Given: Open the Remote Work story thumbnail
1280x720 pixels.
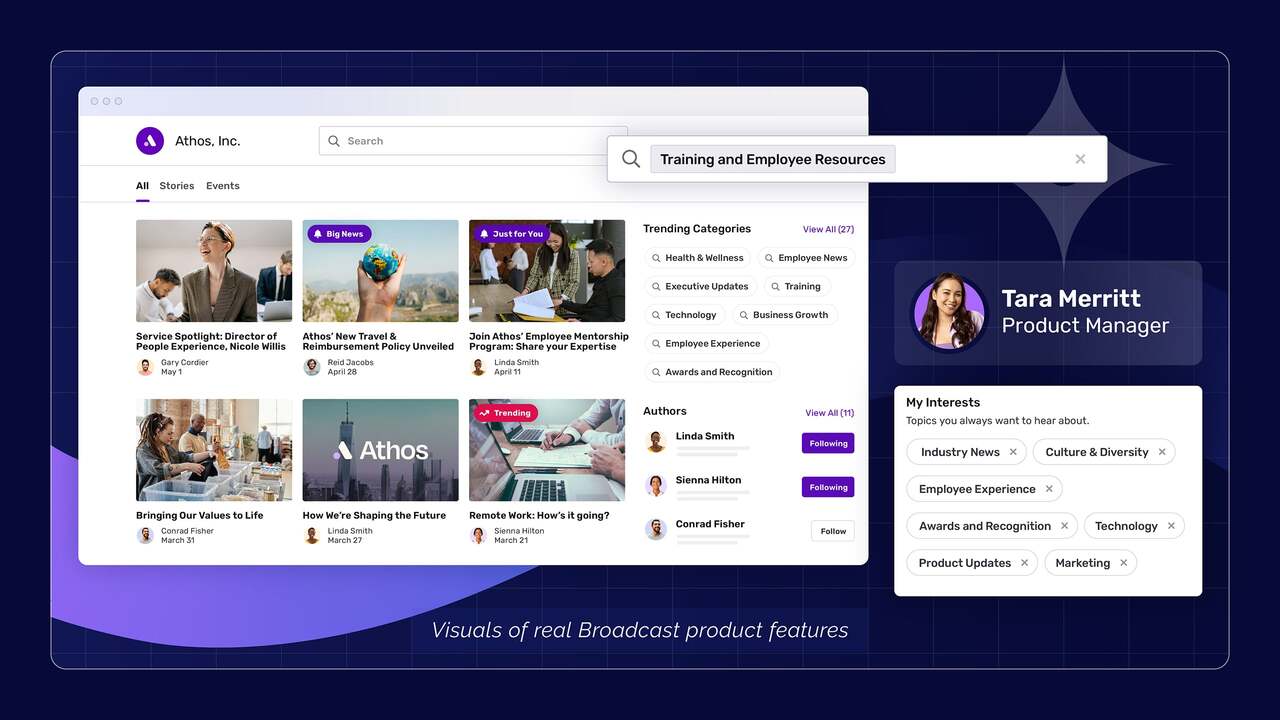Looking at the screenshot, I should pyautogui.click(x=547, y=450).
